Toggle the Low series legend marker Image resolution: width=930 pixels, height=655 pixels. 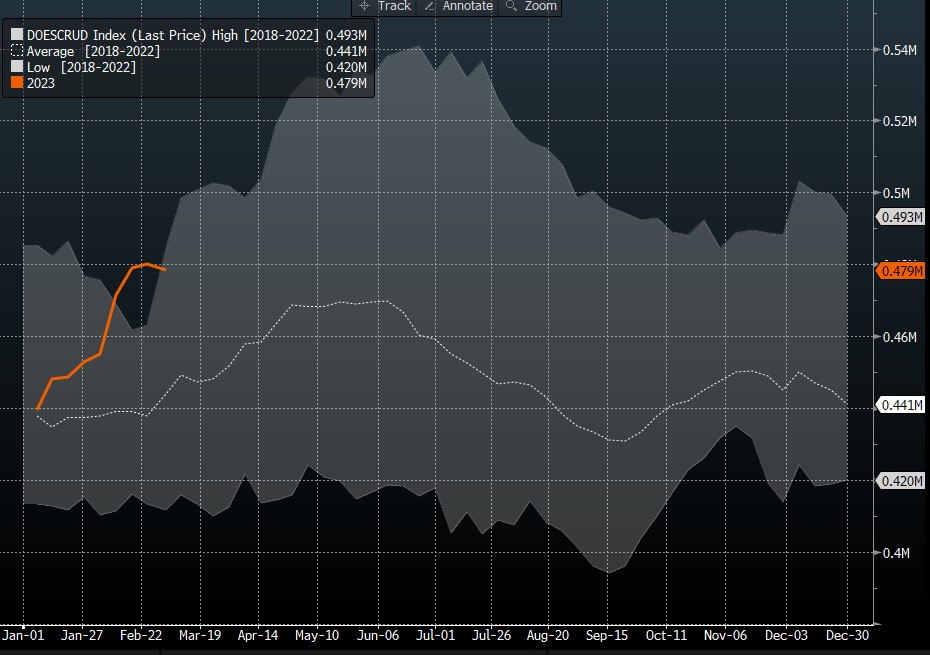[17, 67]
